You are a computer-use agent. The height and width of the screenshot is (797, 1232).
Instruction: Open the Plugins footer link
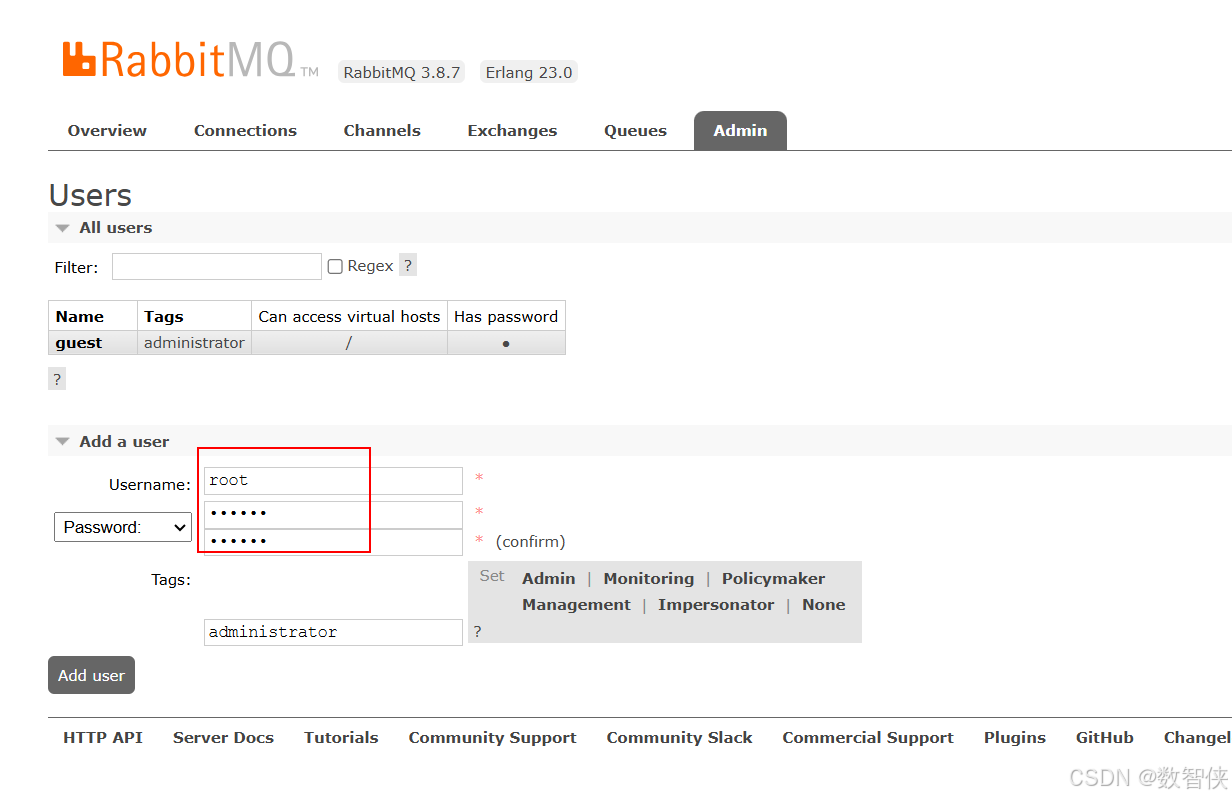(1014, 737)
